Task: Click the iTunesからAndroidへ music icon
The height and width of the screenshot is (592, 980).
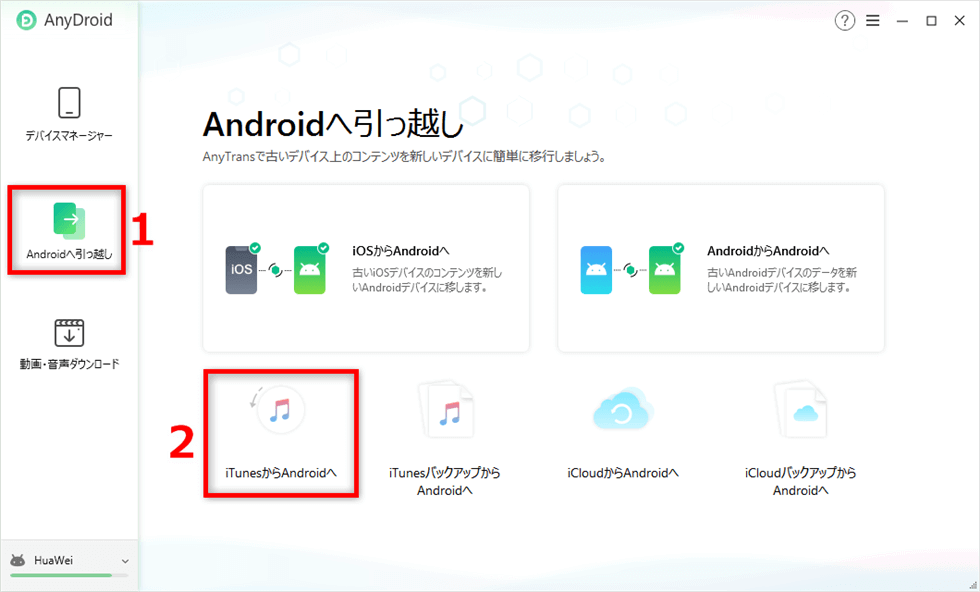Action: click(x=279, y=409)
